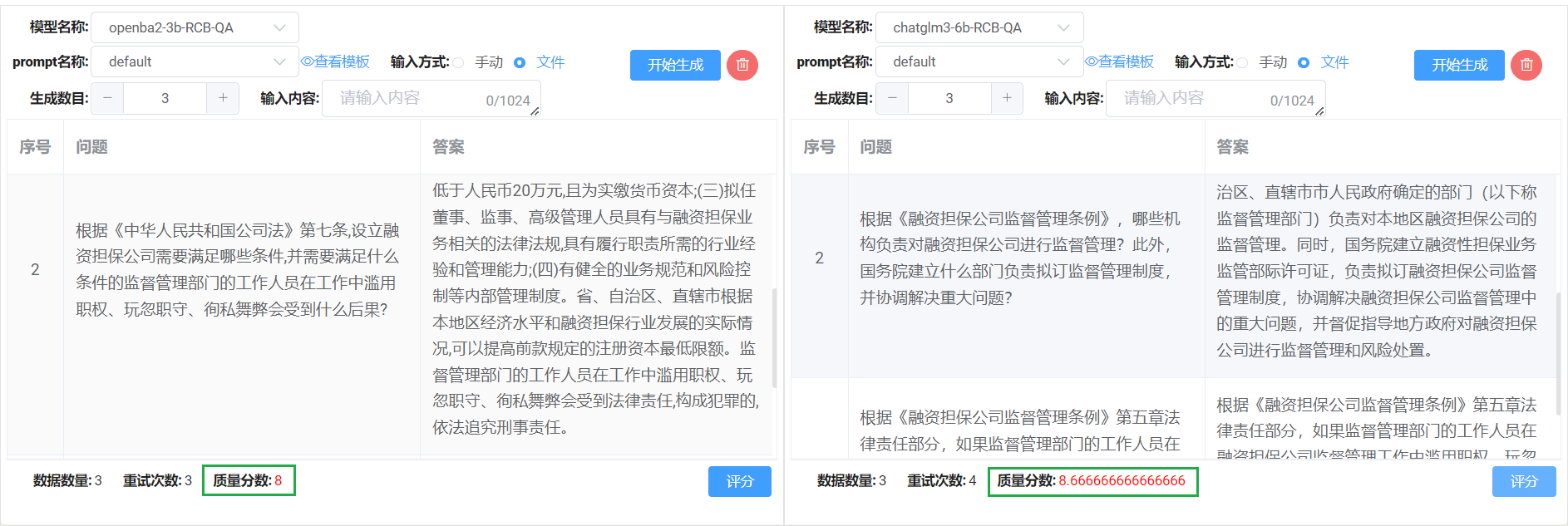The height and width of the screenshot is (526, 1568).
Task: Click row number 2 in the right table
Action: 819,258
